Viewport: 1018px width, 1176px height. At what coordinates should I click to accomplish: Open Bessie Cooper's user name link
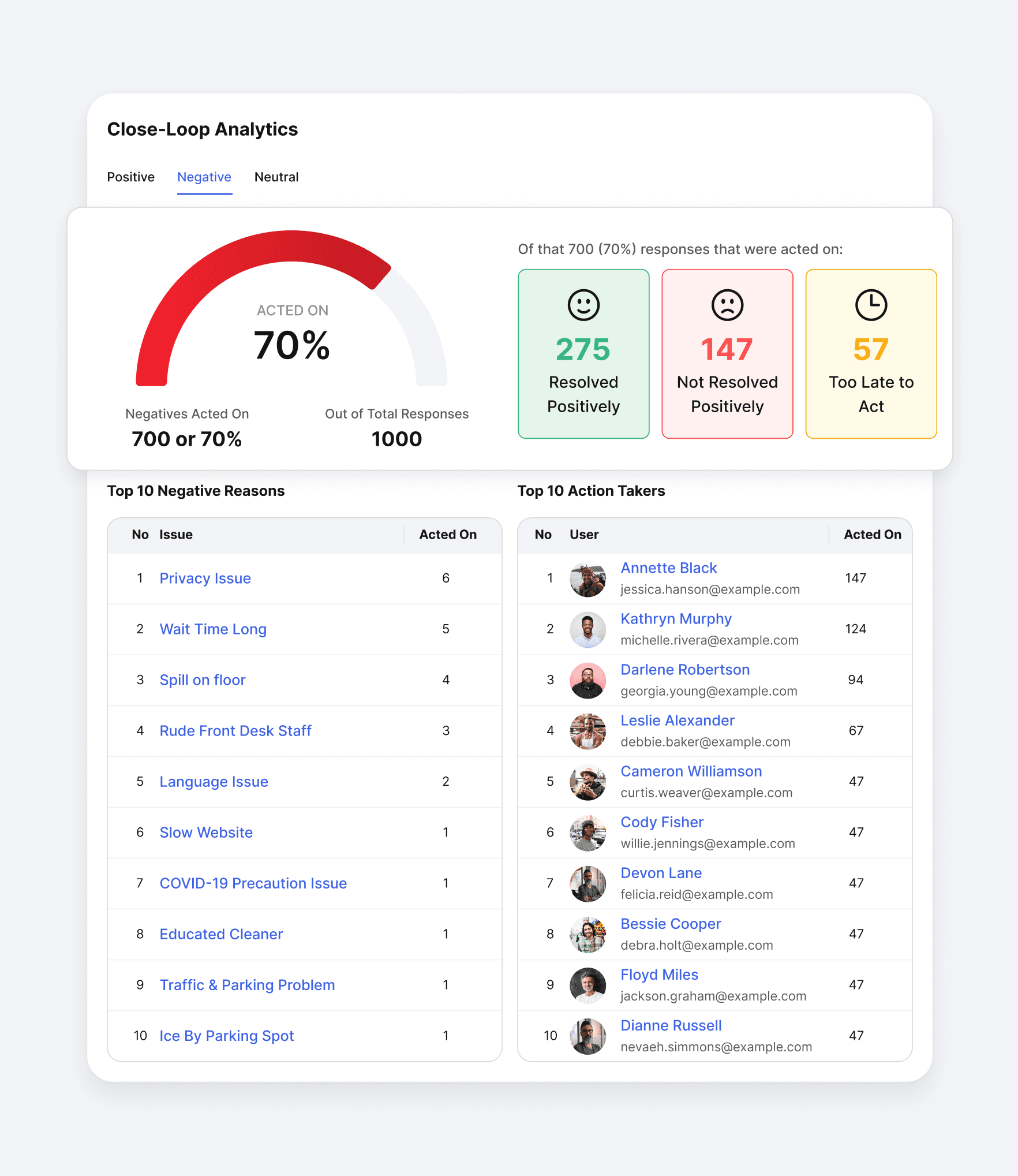coord(671,924)
